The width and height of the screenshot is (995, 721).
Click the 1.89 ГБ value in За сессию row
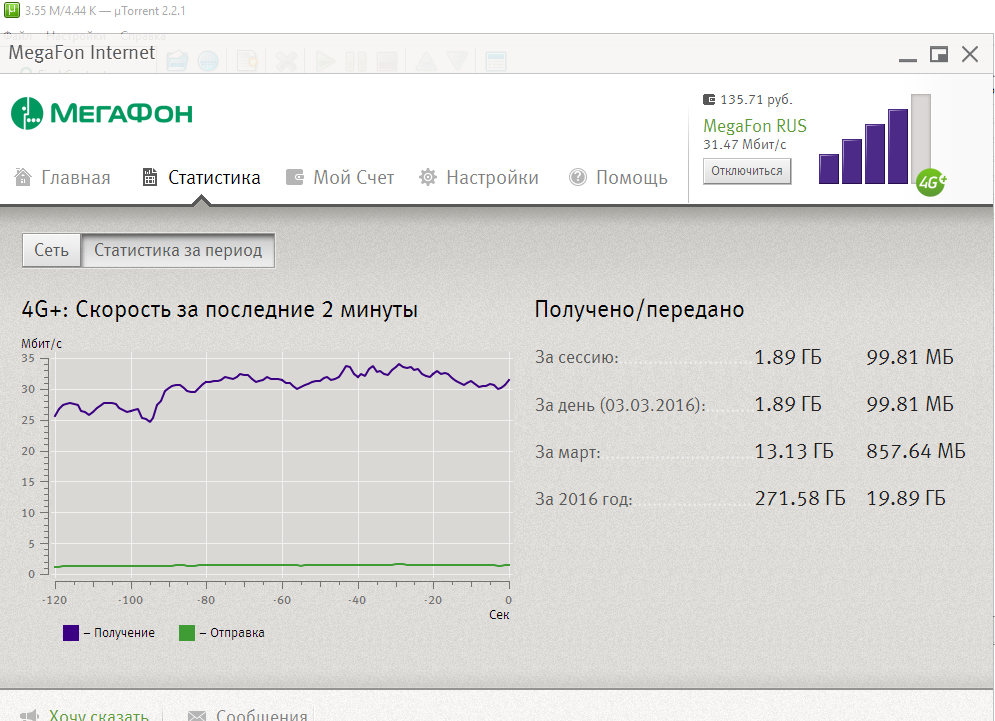coord(788,357)
